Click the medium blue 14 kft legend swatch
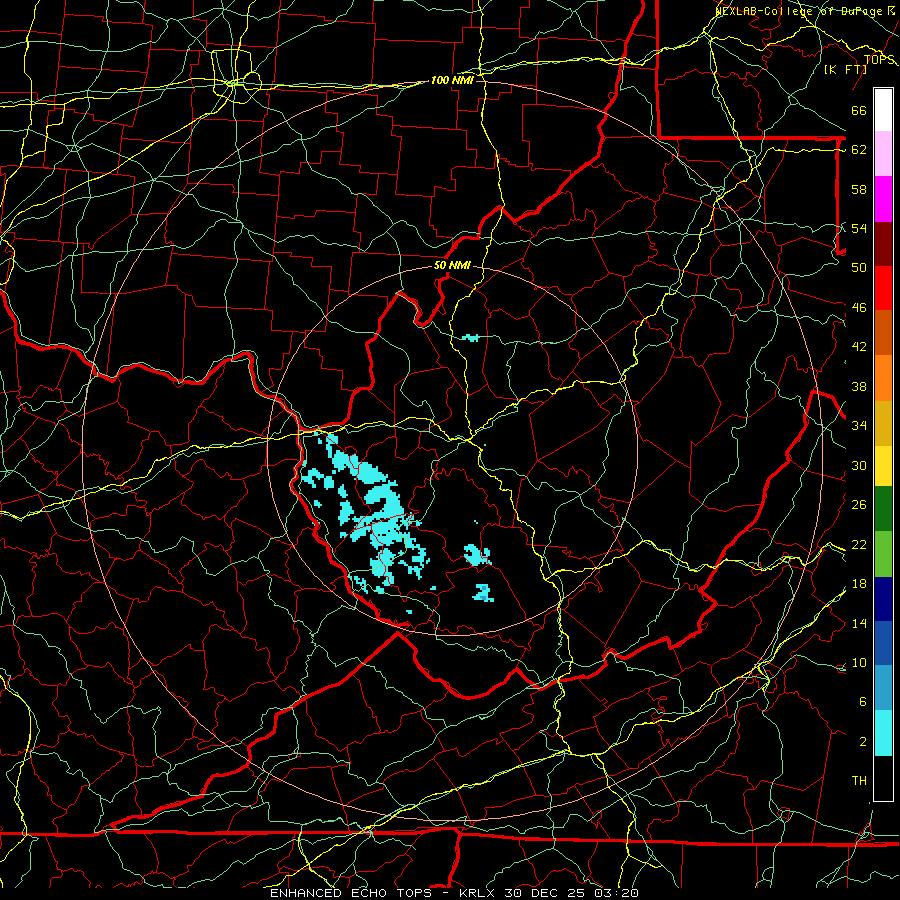900x900 pixels. tap(883, 643)
